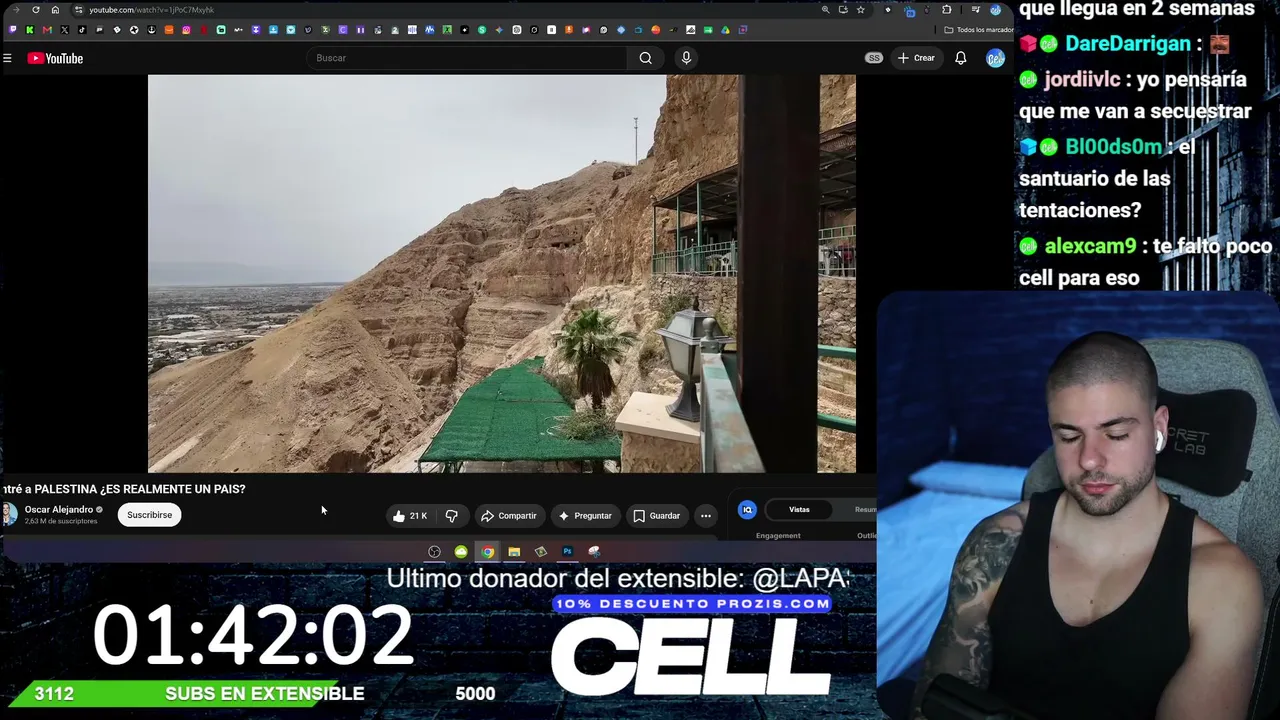The width and height of the screenshot is (1280, 720).
Task: Click the Chrome profile avatar in toolbar
Action: 995,10
